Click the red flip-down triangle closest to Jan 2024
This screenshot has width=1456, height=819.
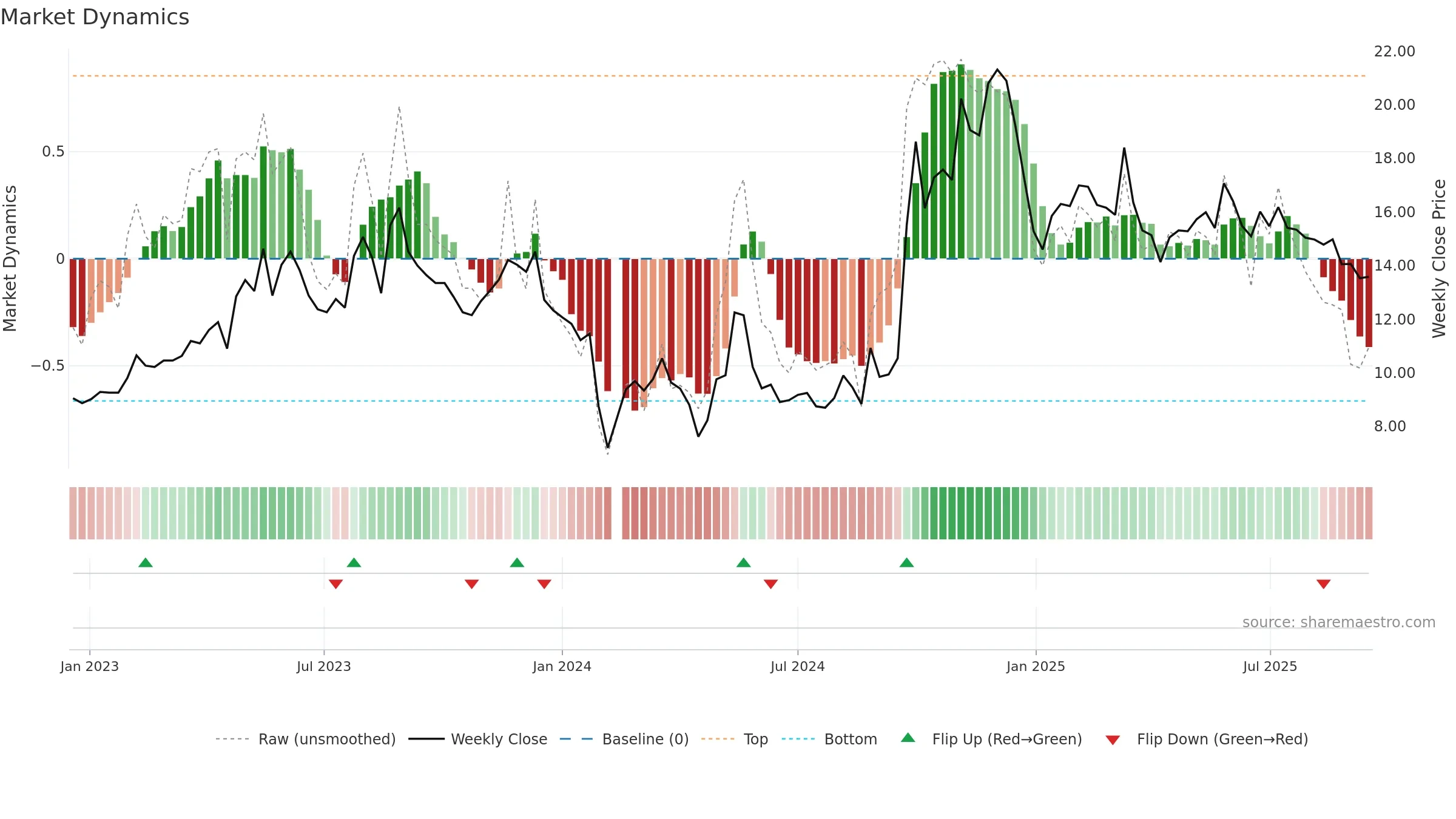544,584
